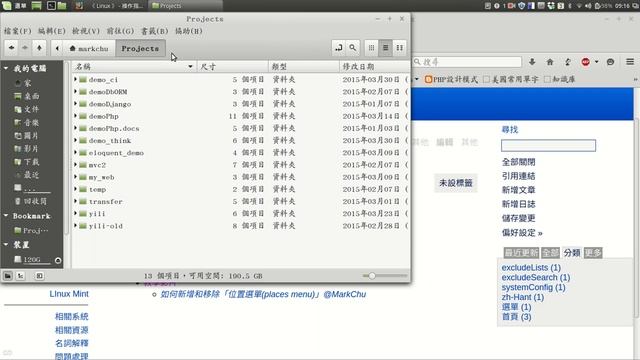Screen dimensions: 640x360
Task: Open the browser hamburger menu
Action: [630, 62]
